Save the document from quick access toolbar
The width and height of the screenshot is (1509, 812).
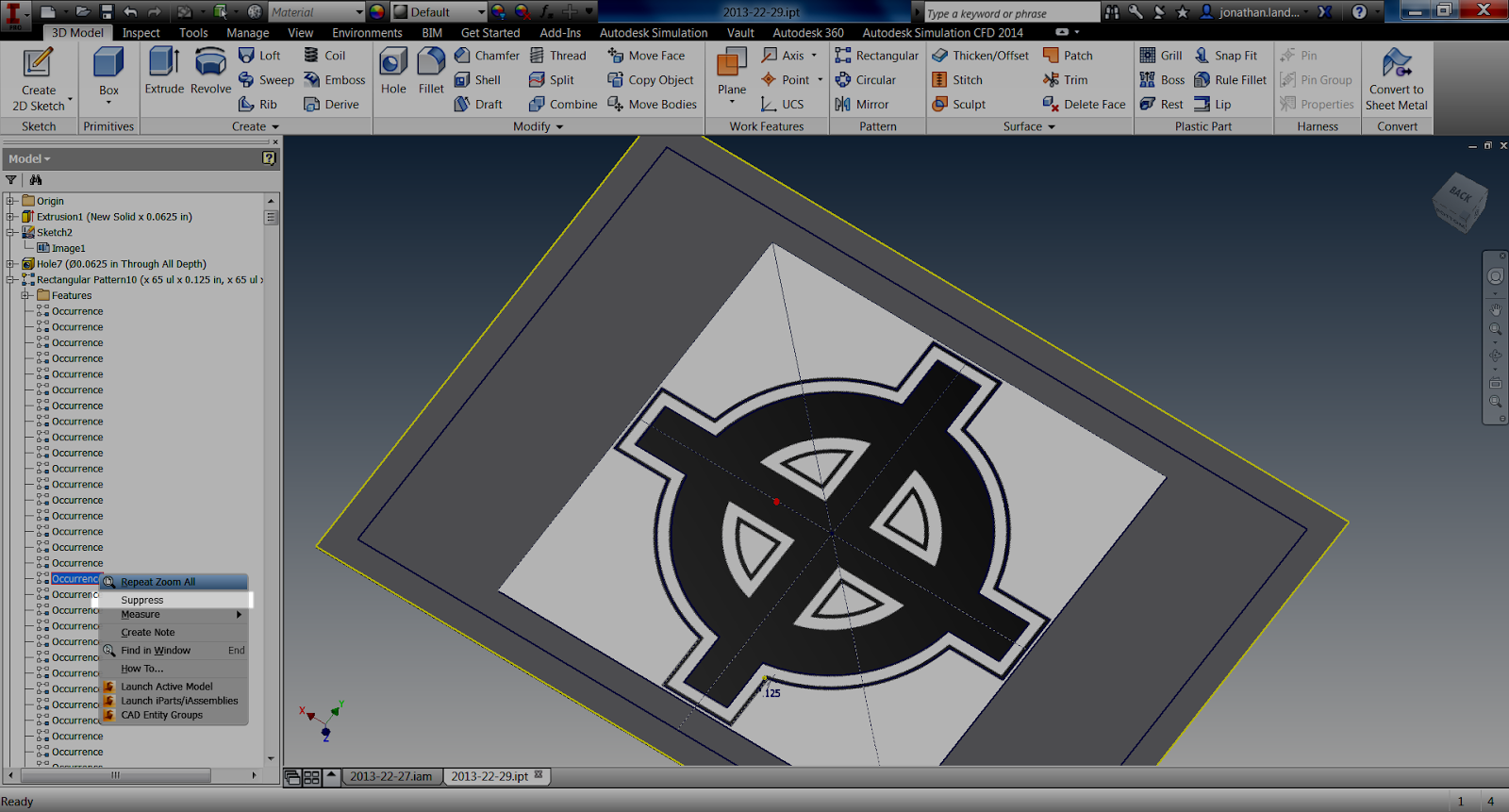point(107,11)
